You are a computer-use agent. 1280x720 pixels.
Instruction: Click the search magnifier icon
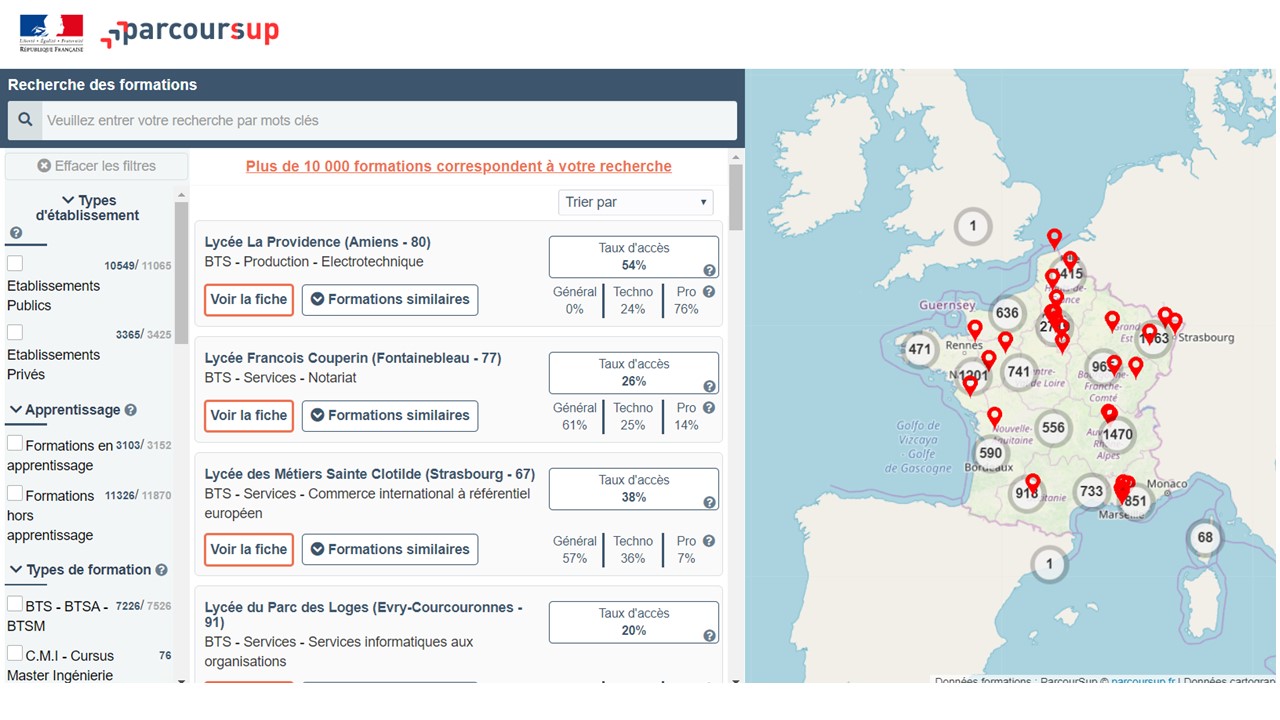click(x=26, y=120)
